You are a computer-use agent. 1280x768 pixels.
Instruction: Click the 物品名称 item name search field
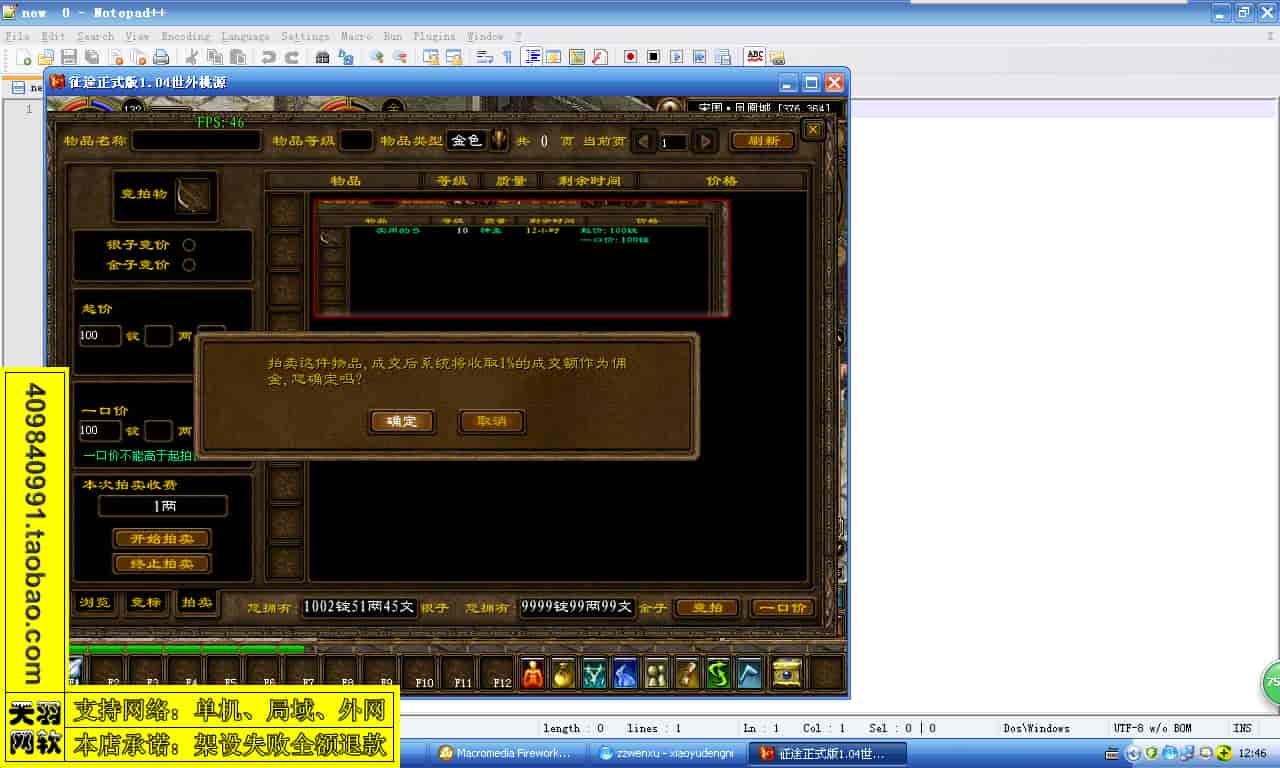tap(196, 141)
